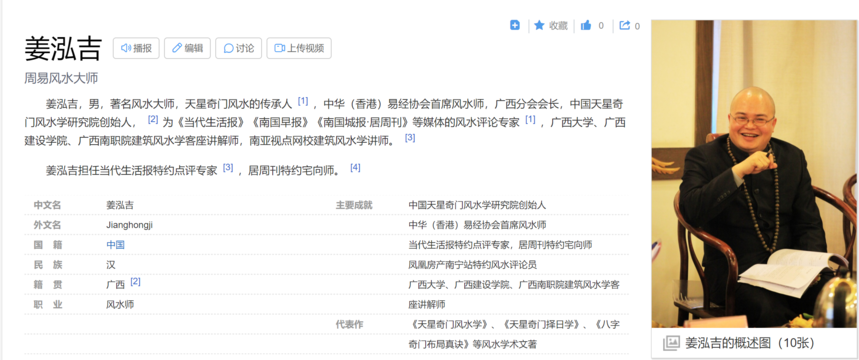Click reference [3] after 特约点评专家
Viewport: 859px width, 360px height.
(x=228, y=167)
